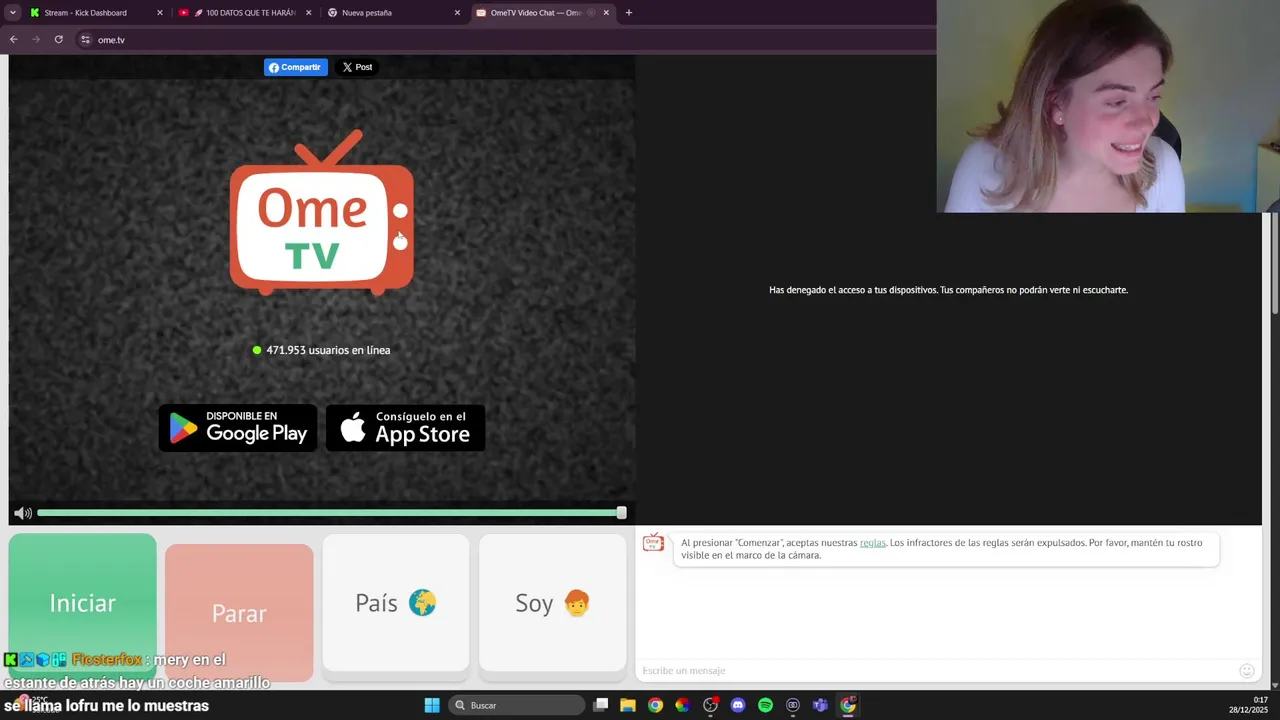
Task: Share on Facebook with Compartir button
Action: (x=295, y=67)
